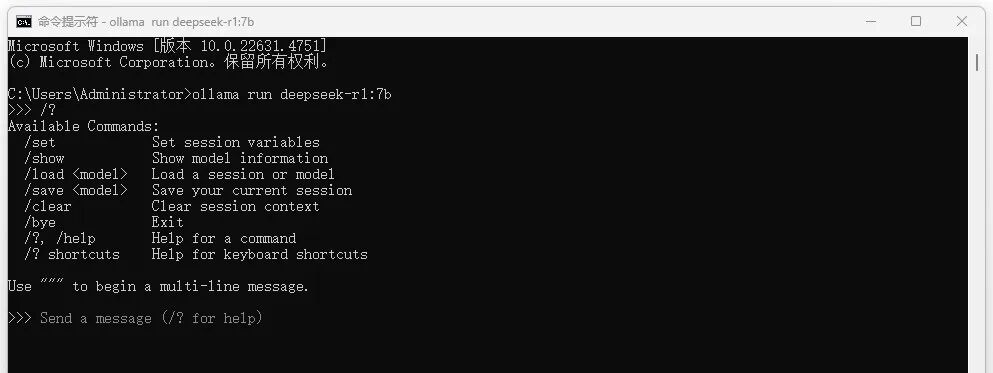993x373 pixels.
Task: Select the /load <model> command text
Action: (x=76, y=174)
